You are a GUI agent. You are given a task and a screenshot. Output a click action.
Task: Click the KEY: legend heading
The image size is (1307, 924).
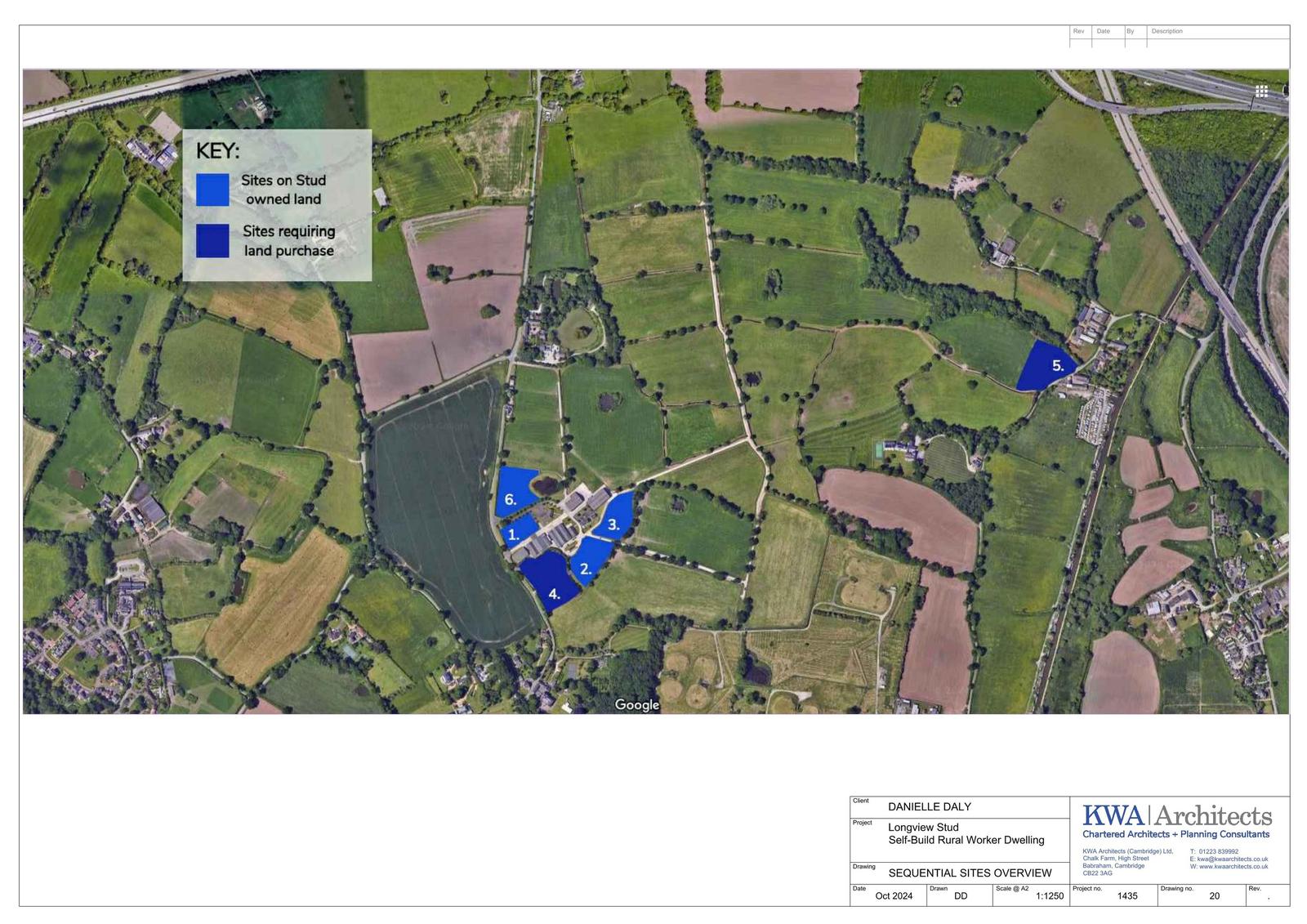[x=217, y=151]
